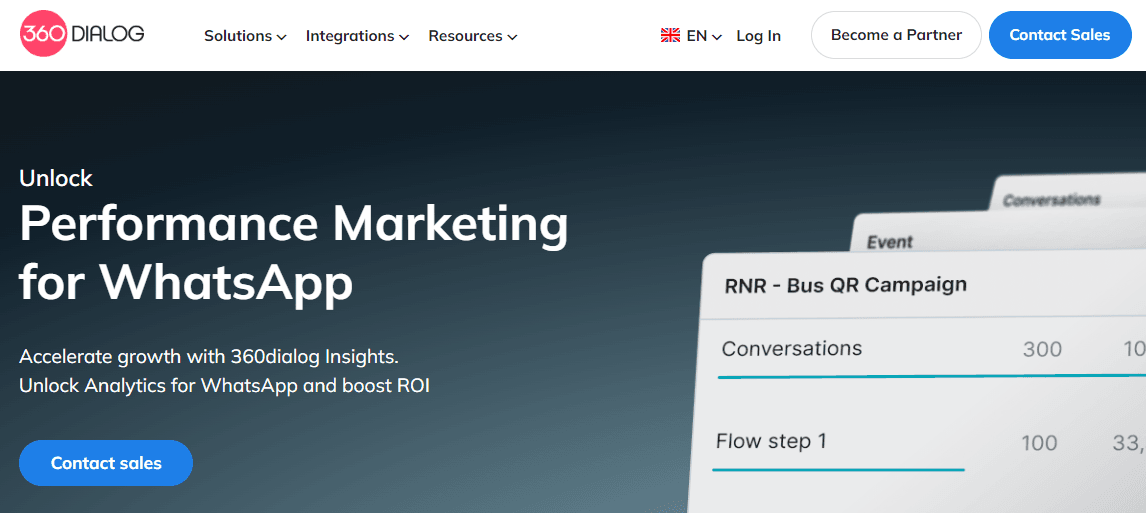Expand the chevron beside Integrations
The height and width of the screenshot is (513, 1146).
[404, 37]
